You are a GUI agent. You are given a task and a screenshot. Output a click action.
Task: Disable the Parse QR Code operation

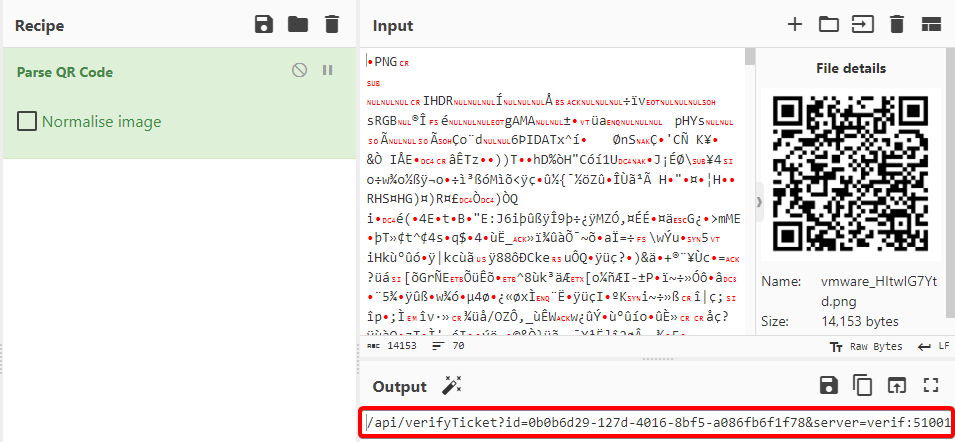(x=299, y=70)
